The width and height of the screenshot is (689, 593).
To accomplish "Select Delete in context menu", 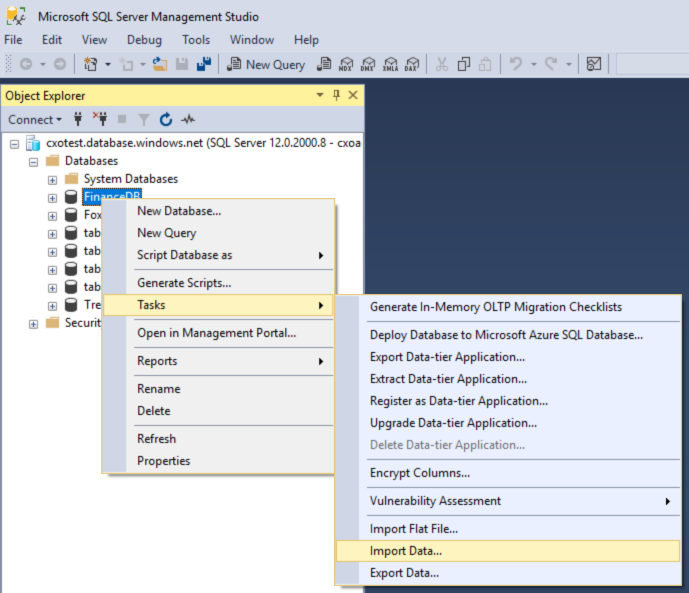I will pyautogui.click(x=218, y=411).
